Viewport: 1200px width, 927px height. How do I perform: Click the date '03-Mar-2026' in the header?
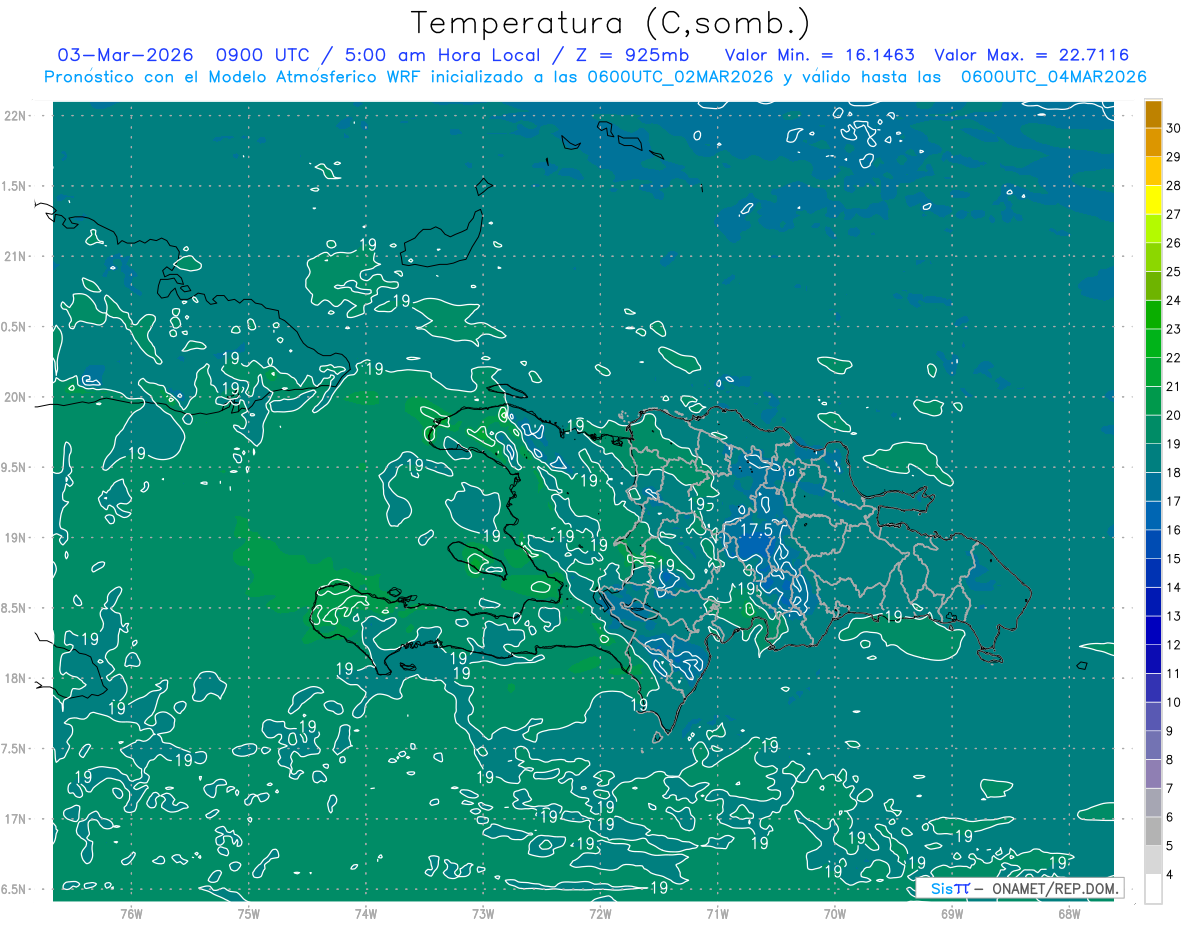pos(125,55)
